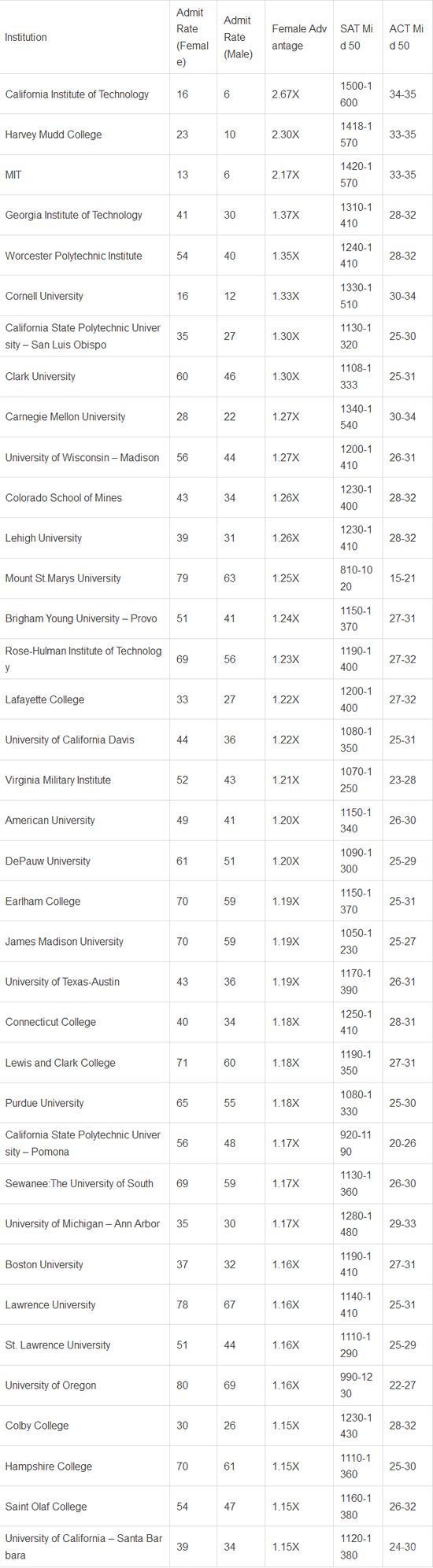Select the California Institute of Technology row

[x=216, y=94]
